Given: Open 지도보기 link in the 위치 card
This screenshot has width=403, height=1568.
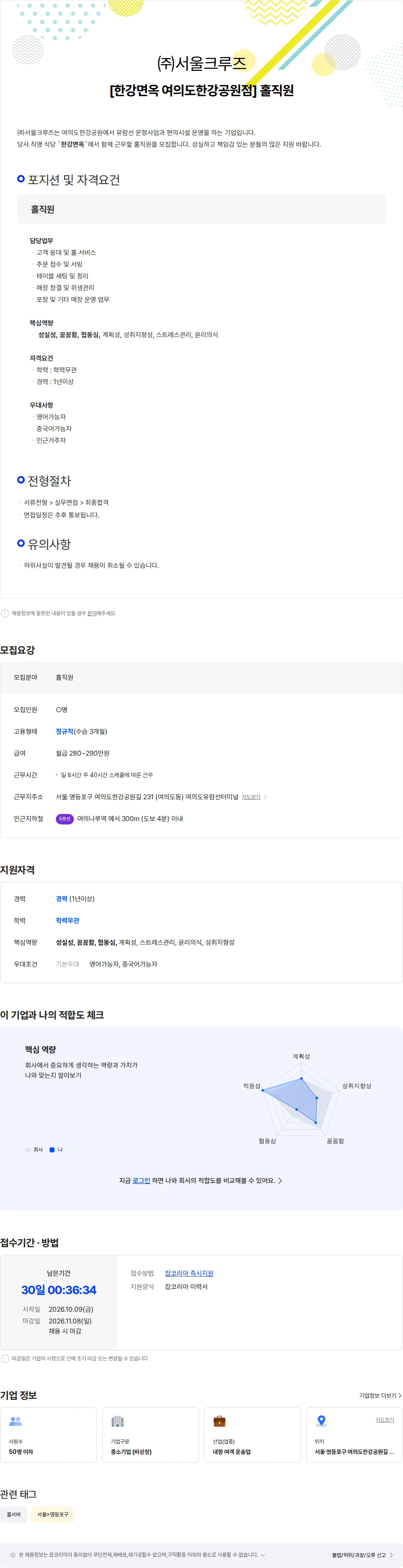Looking at the screenshot, I should 385,1420.
